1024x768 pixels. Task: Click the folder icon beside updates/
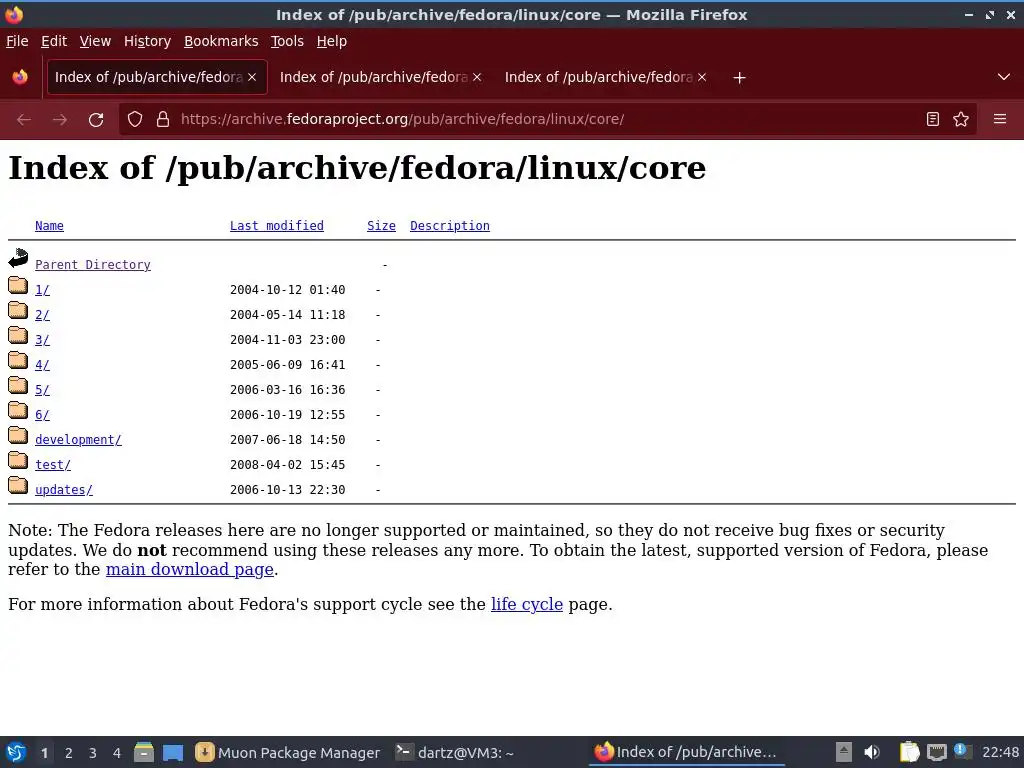coord(18,485)
